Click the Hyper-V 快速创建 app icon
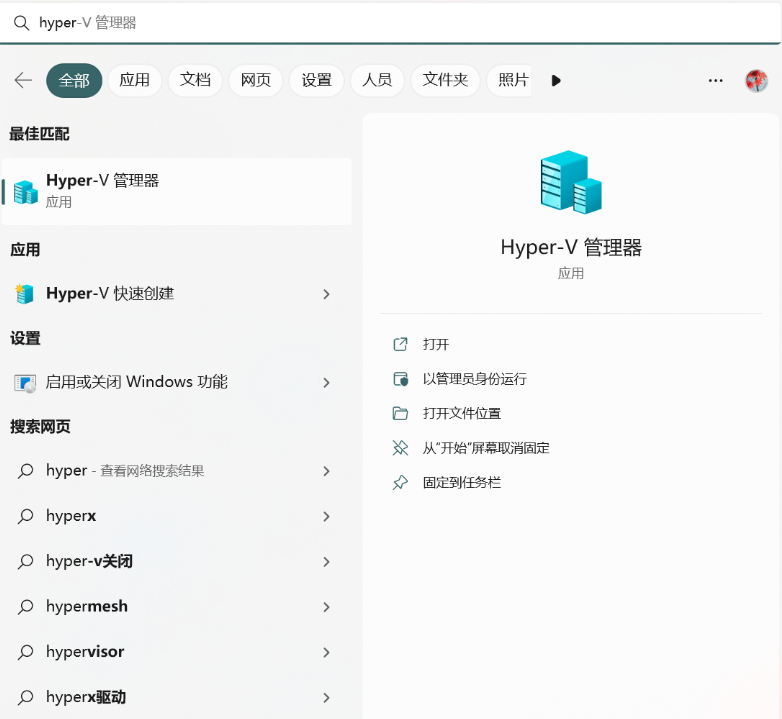 point(24,294)
